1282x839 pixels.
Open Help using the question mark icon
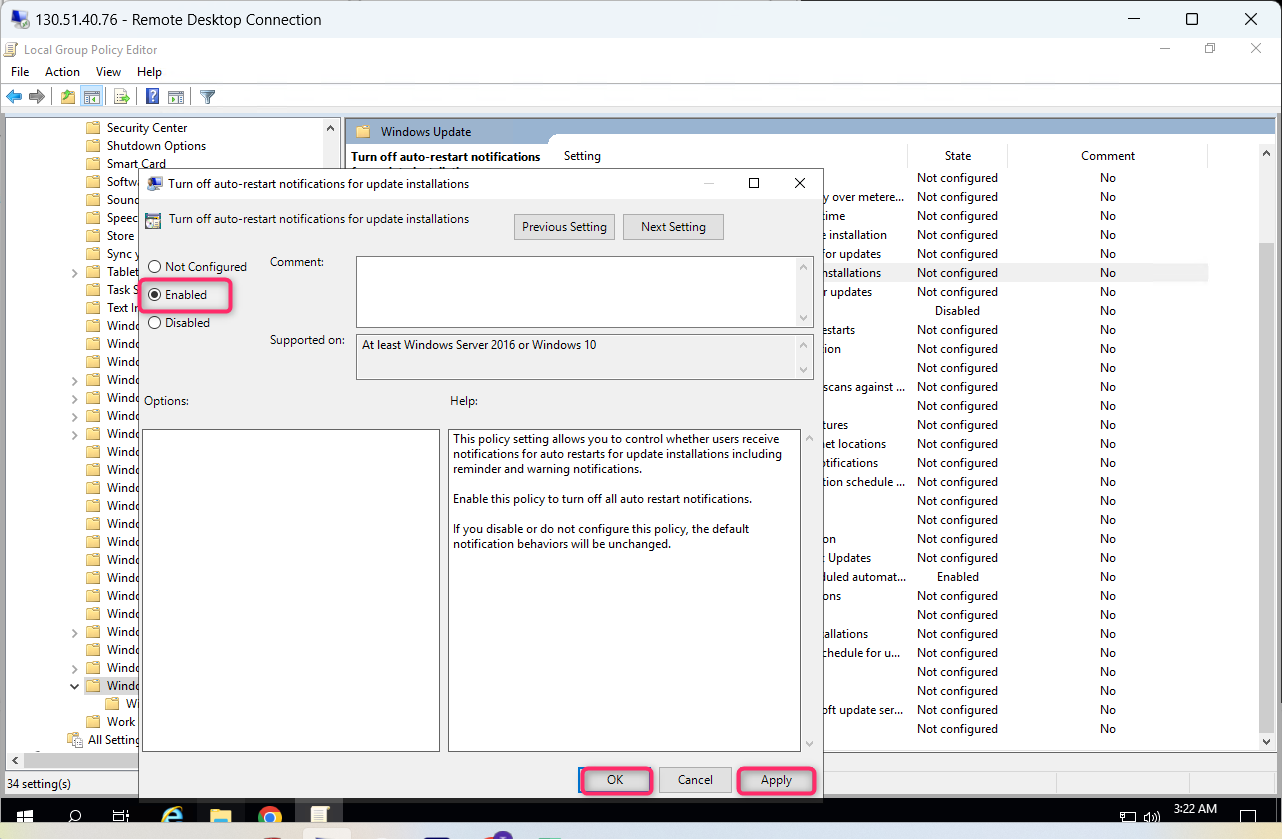click(x=151, y=96)
